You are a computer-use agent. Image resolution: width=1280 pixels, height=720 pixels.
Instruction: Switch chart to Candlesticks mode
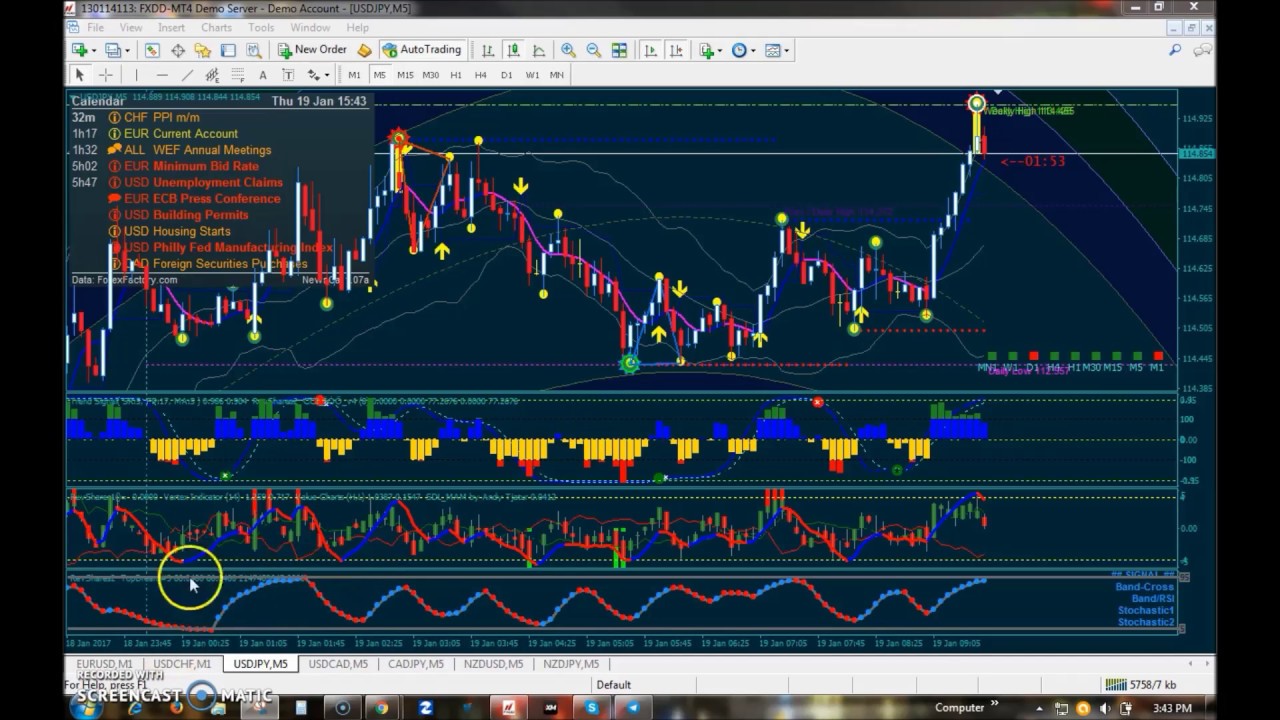(513, 50)
